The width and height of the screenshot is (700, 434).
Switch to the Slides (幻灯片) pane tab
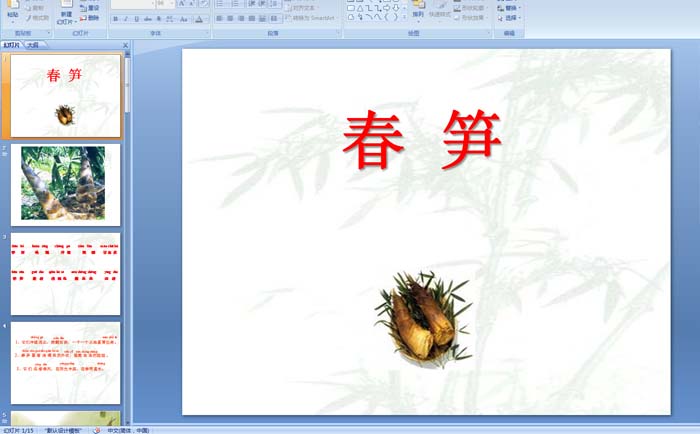(12, 45)
